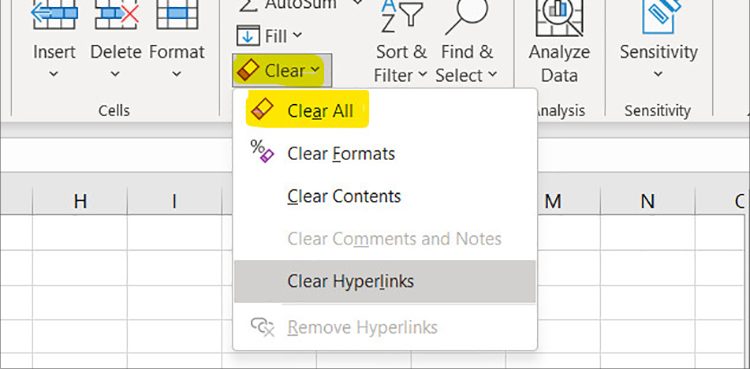This screenshot has height=369, width=750.
Task: Select column N header
Action: [x=647, y=201]
